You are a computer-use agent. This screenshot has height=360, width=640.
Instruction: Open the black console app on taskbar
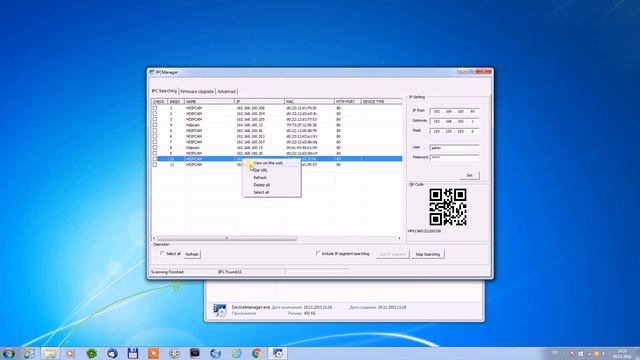tap(195, 353)
